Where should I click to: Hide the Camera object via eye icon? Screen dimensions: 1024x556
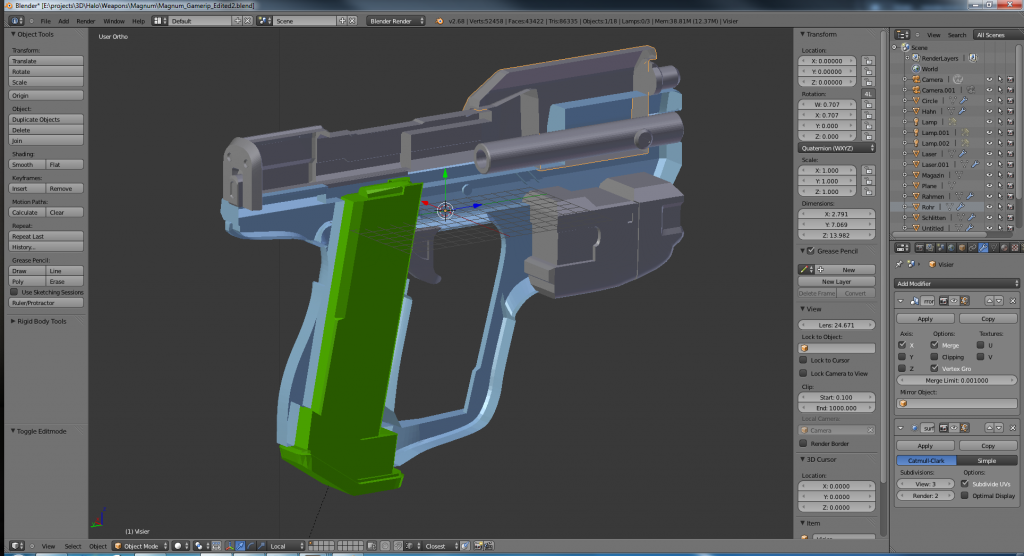pyautogui.click(x=989, y=80)
